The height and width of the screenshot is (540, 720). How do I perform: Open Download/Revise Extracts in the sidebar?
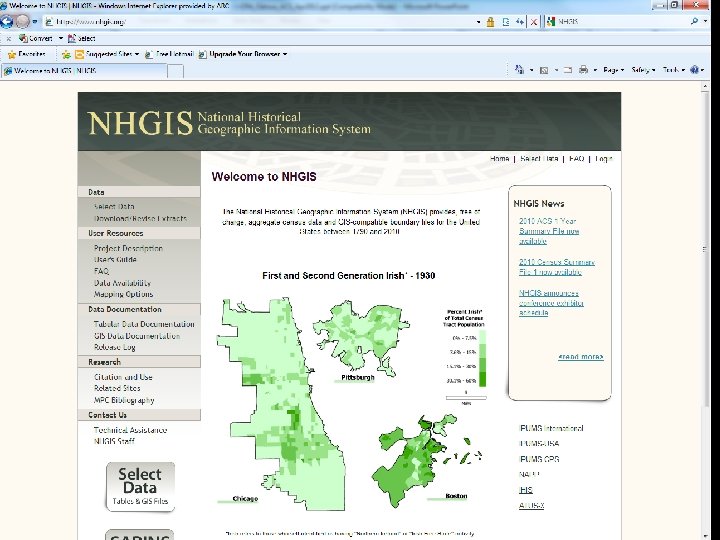pyautogui.click(x=140, y=219)
